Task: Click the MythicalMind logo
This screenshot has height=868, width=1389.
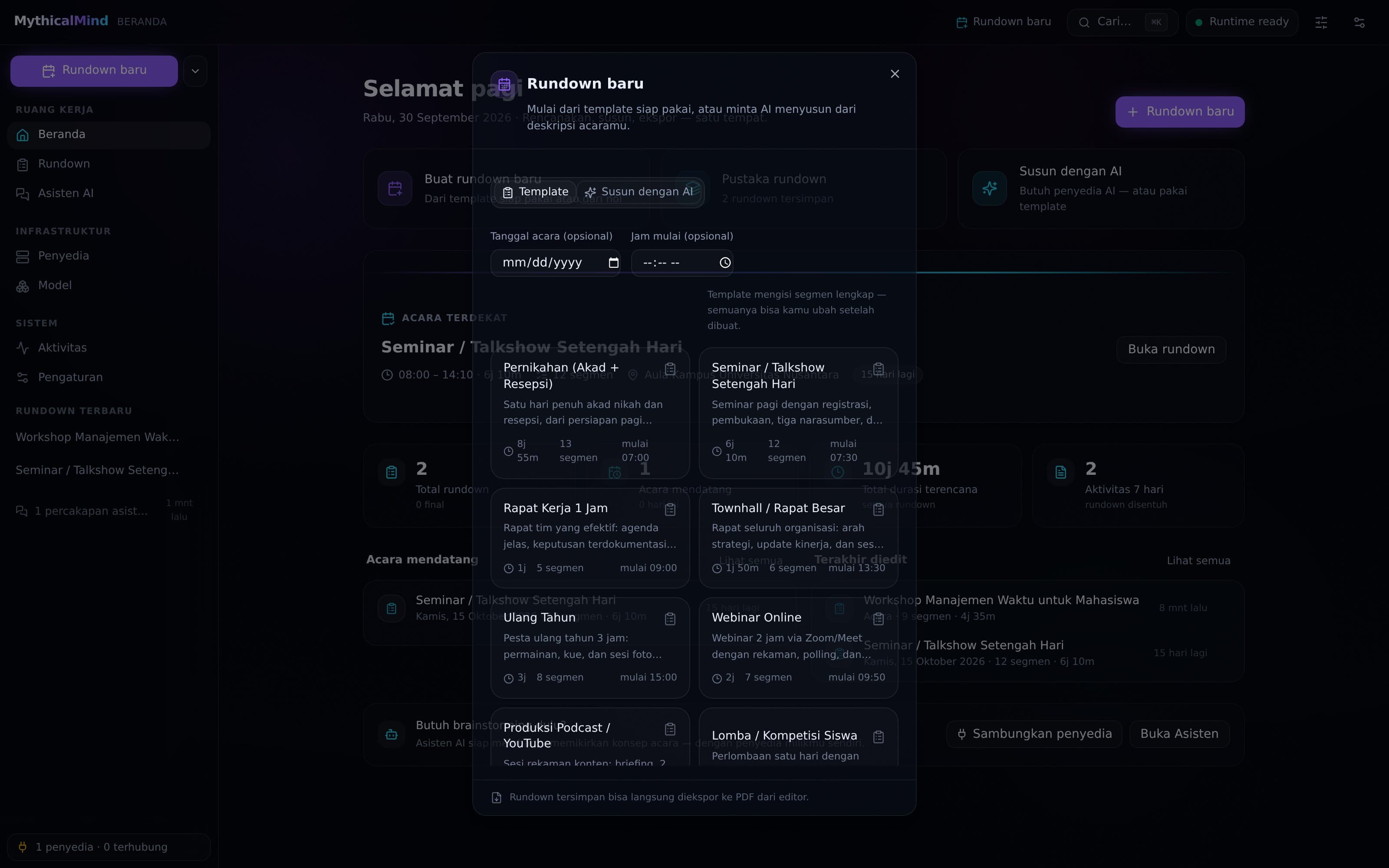Action: coord(61,21)
